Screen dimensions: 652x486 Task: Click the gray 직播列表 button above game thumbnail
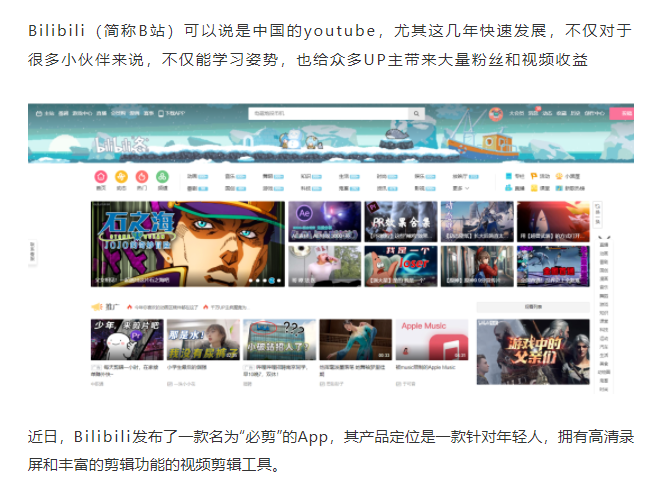click(x=533, y=307)
